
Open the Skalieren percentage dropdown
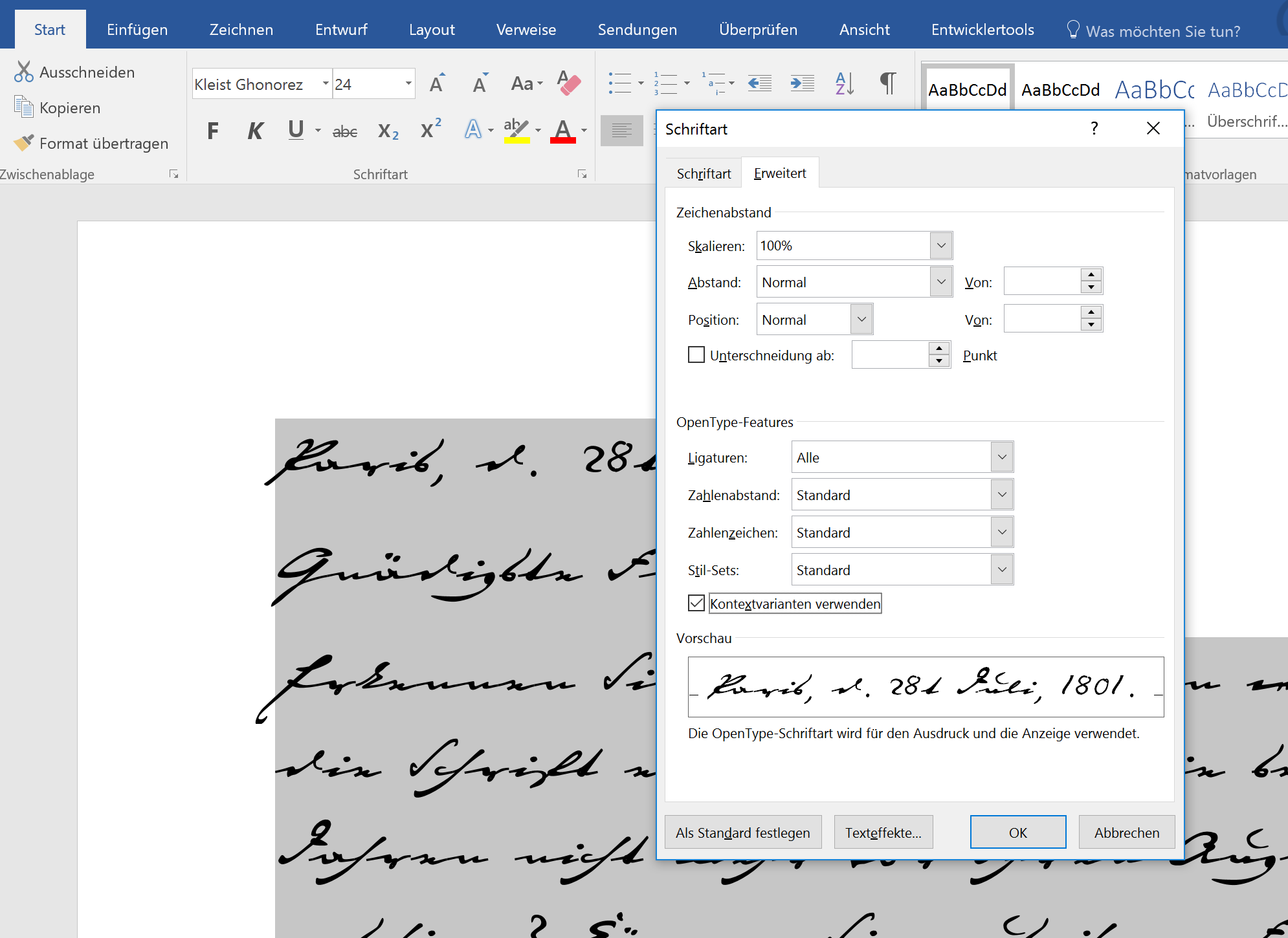[x=941, y=246]
